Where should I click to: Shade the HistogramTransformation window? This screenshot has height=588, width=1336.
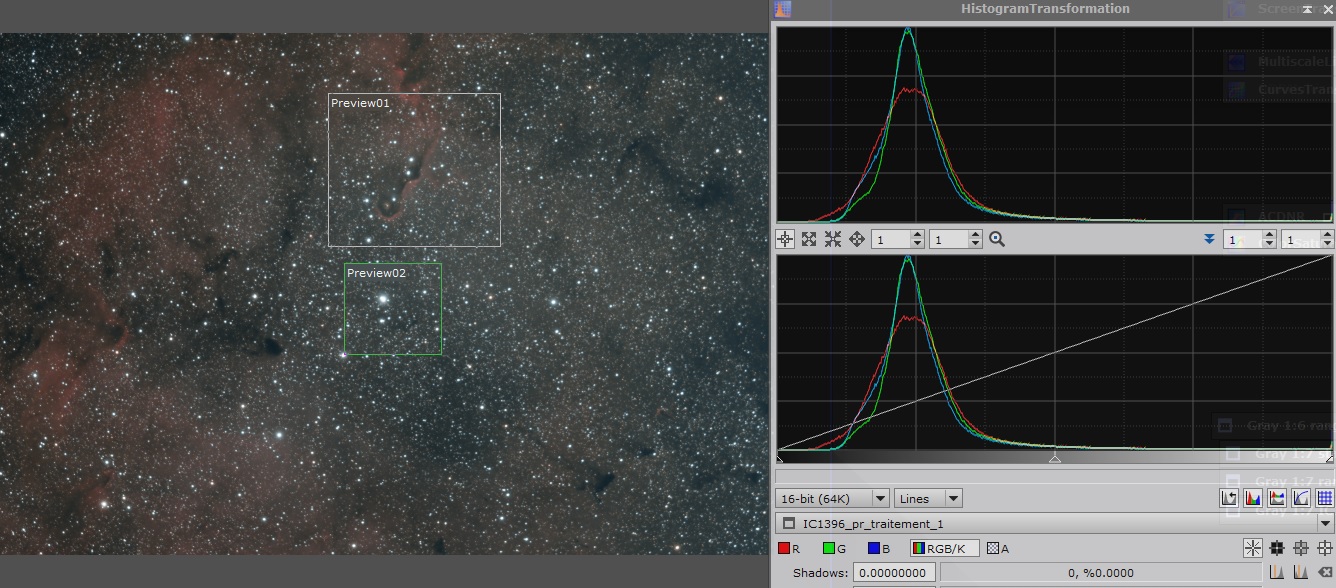click(x=1309, y=9)
